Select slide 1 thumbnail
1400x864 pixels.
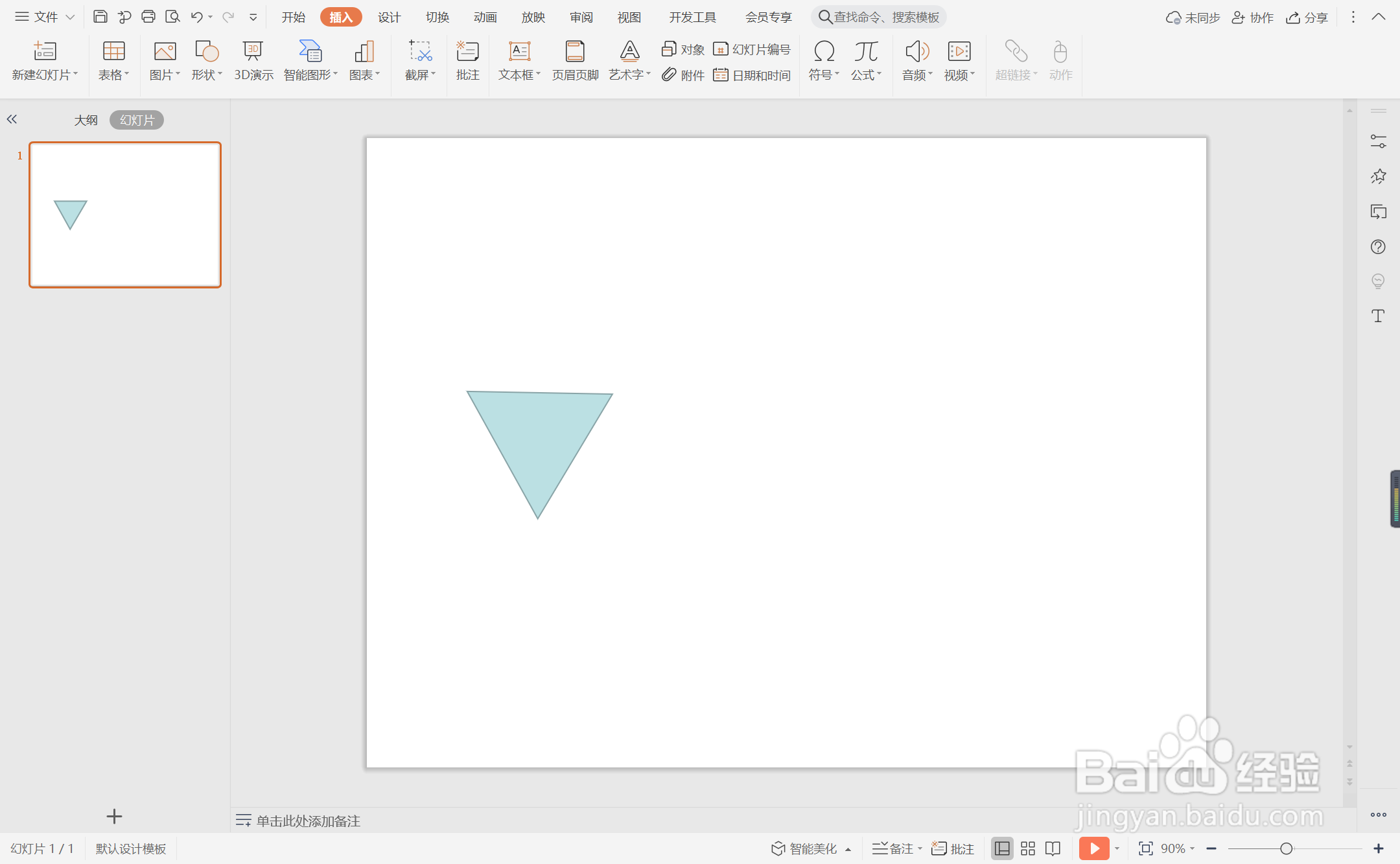[x=125, y=215]
